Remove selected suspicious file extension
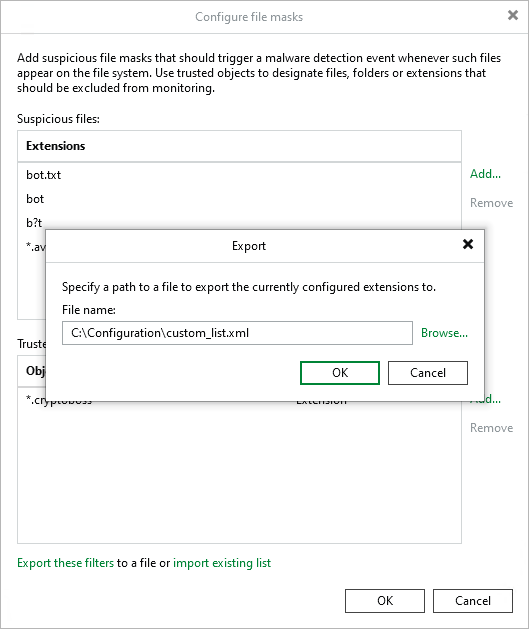The height and width of the screenshot is (629, 529). coord(491,203)
